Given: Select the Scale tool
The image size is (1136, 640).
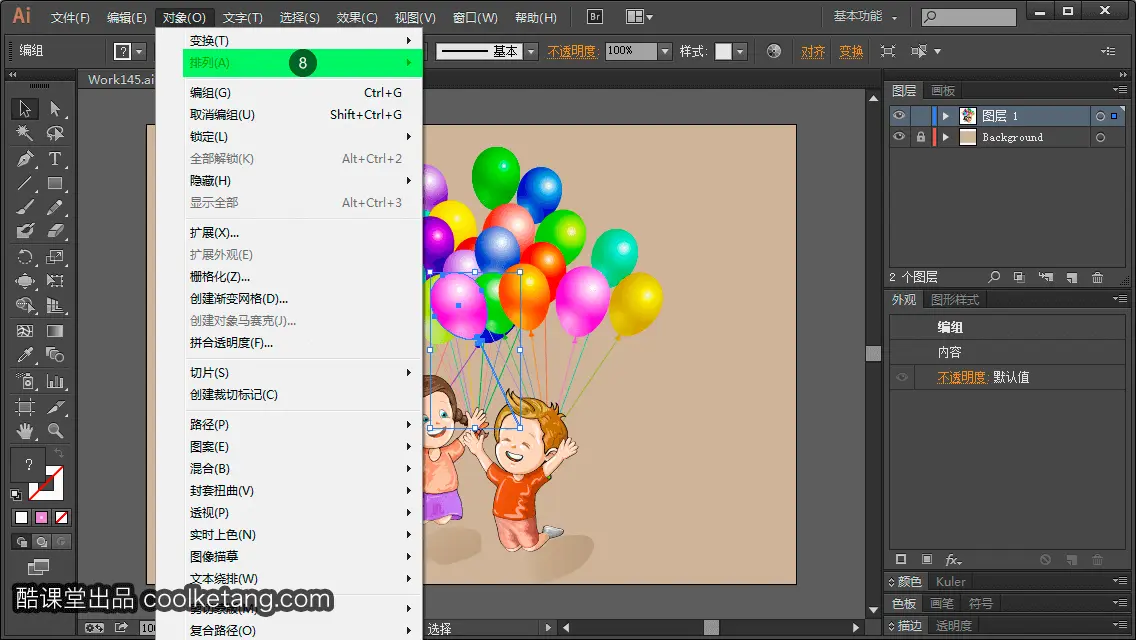Looking at the screenshot, I should click(55, 257).
